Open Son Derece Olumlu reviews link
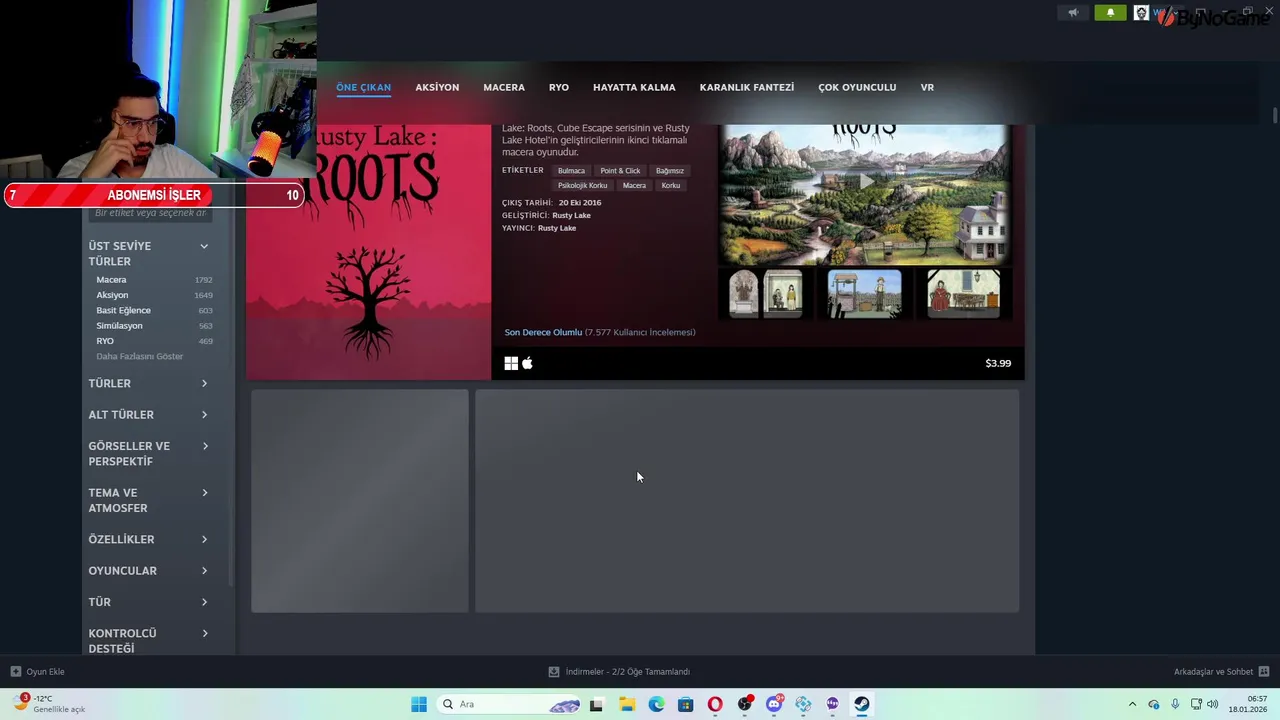The width and height of the screenshot is (1280, 720). coord(543,332)
